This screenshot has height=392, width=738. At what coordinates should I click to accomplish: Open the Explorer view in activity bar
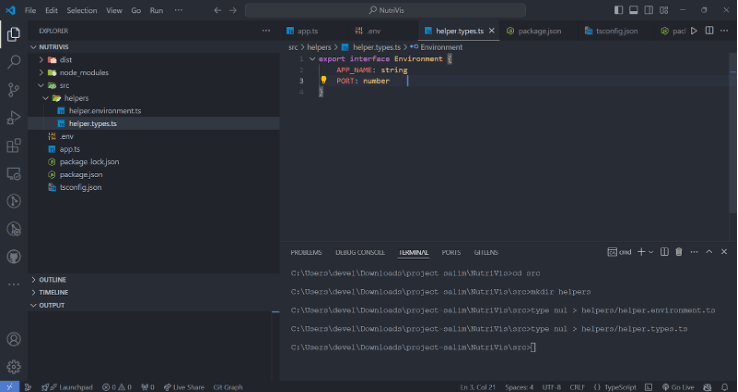click(14, 34)
